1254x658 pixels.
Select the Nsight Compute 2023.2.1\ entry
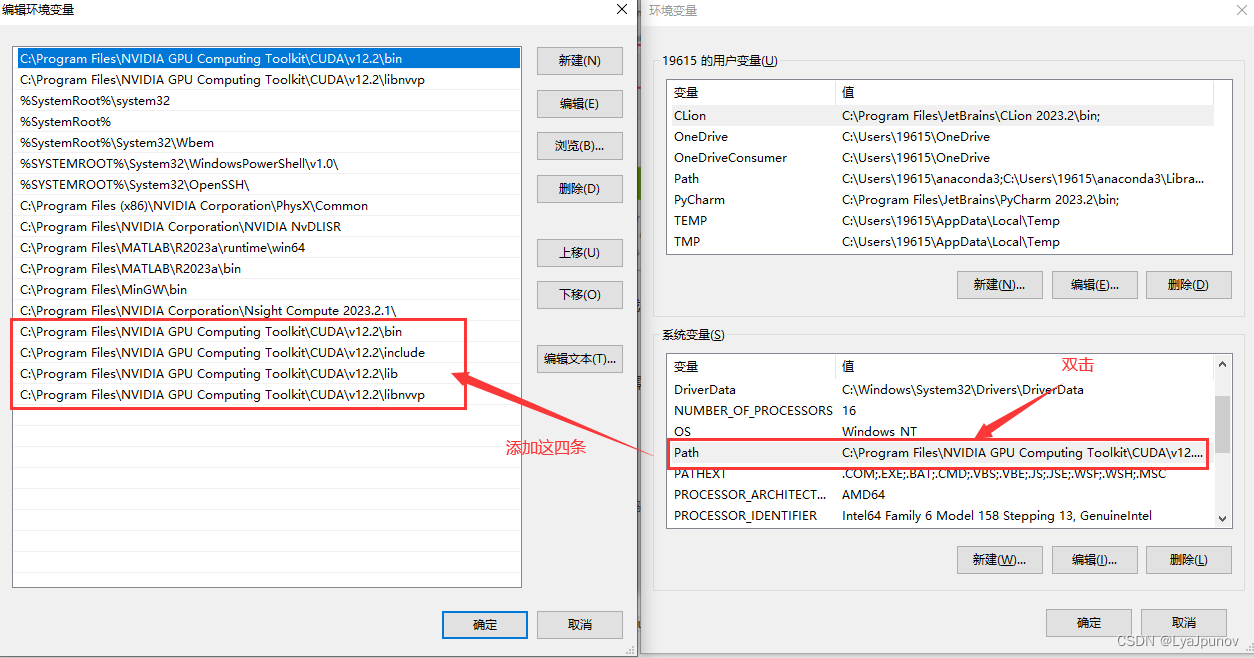click(268, 311)
